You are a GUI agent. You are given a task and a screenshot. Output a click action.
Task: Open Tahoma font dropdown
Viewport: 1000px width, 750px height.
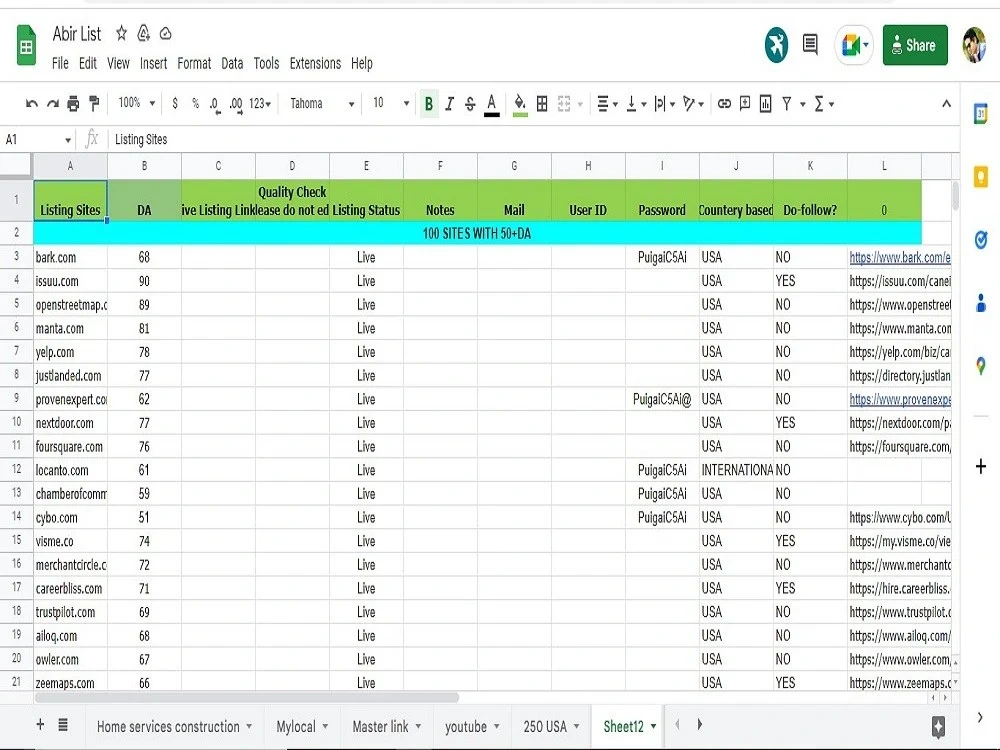(x=322, y=103)
